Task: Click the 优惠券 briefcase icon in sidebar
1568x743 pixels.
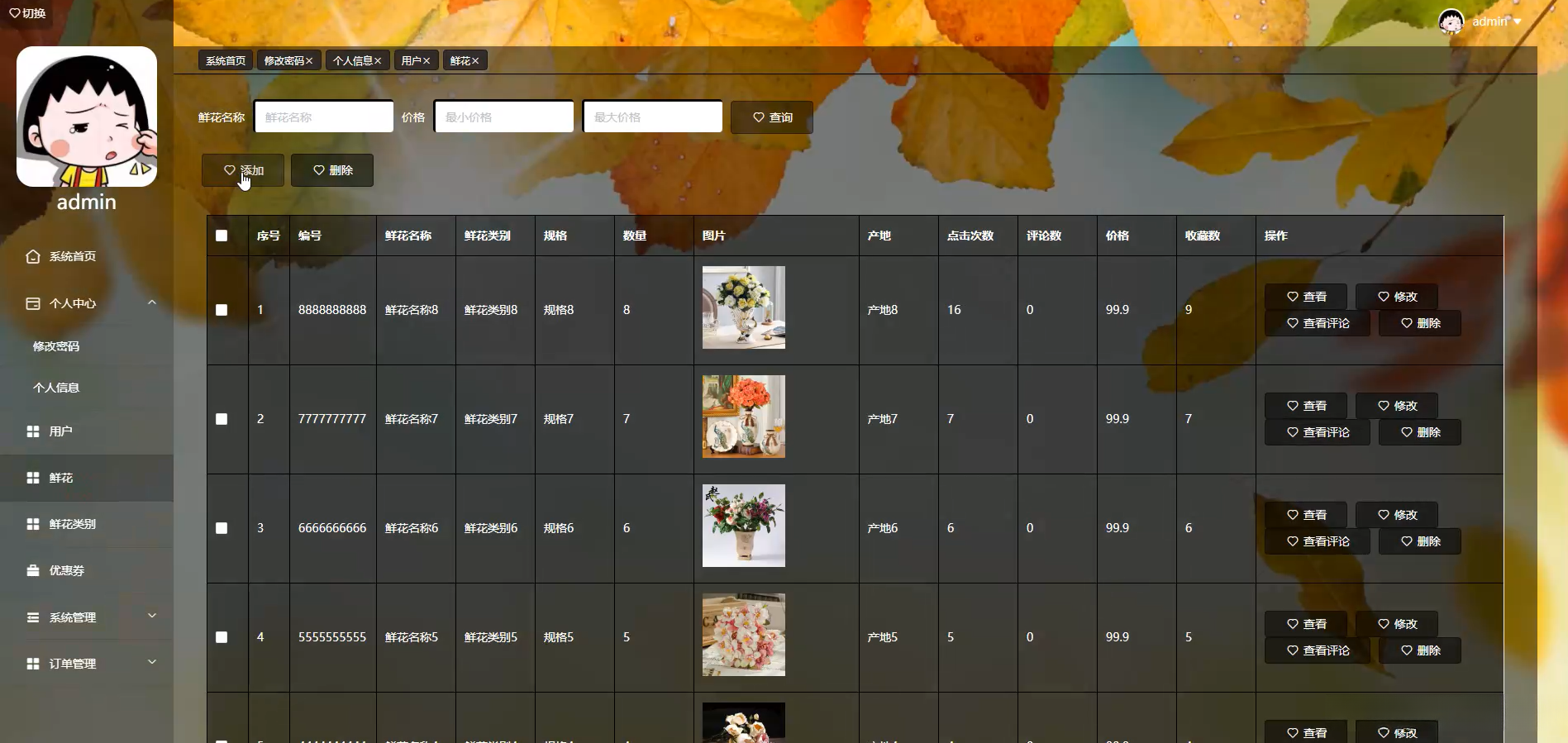Action: point(33,570)
